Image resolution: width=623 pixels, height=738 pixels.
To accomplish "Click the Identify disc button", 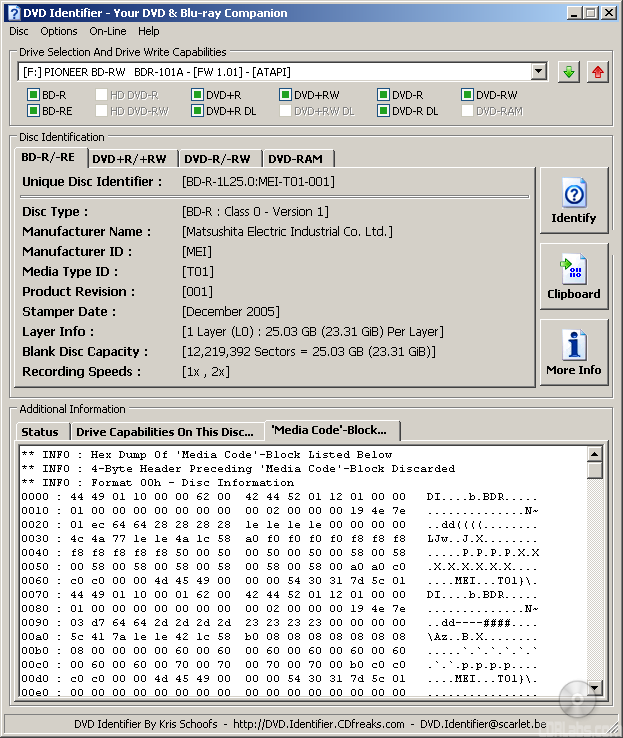I will click(573, 200).
